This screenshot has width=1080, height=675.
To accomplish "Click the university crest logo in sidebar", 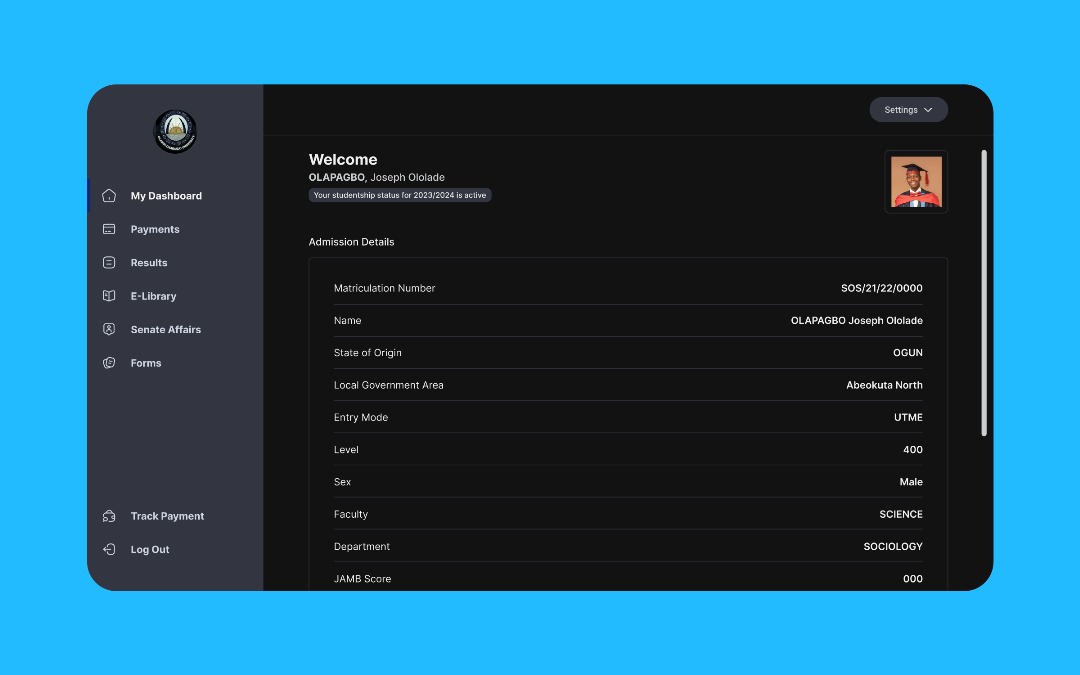I will point(175,131).
